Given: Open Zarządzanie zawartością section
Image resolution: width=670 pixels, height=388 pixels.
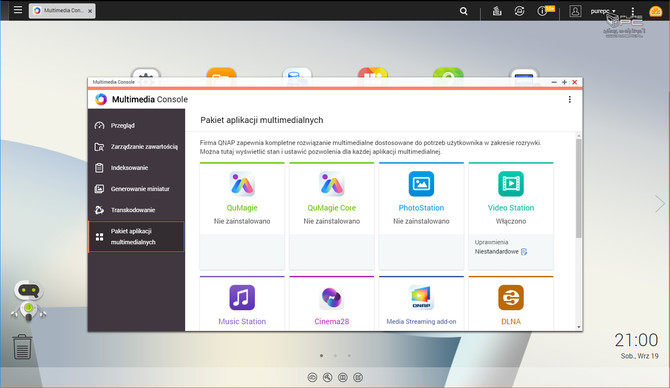Looking at the screenshot, I should 136,147.
